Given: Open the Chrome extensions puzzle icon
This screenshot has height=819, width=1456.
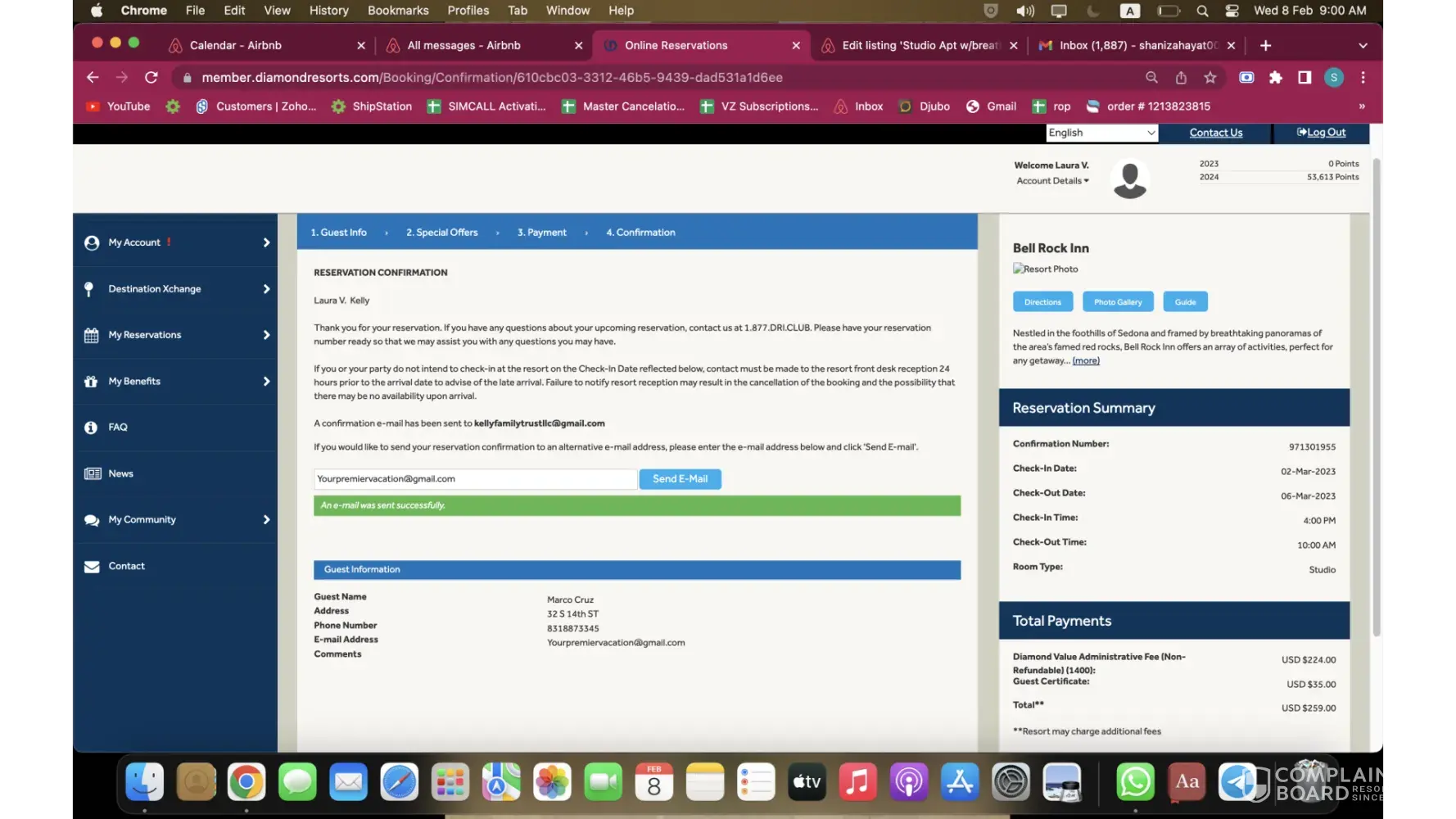Looking at the screenshot, I should tap(1275, 77).
